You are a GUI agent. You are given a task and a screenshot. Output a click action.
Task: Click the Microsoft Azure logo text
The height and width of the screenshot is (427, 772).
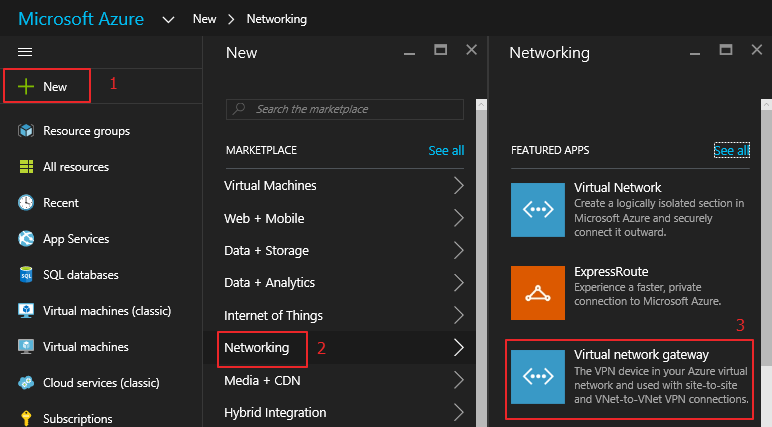(81, 19)
